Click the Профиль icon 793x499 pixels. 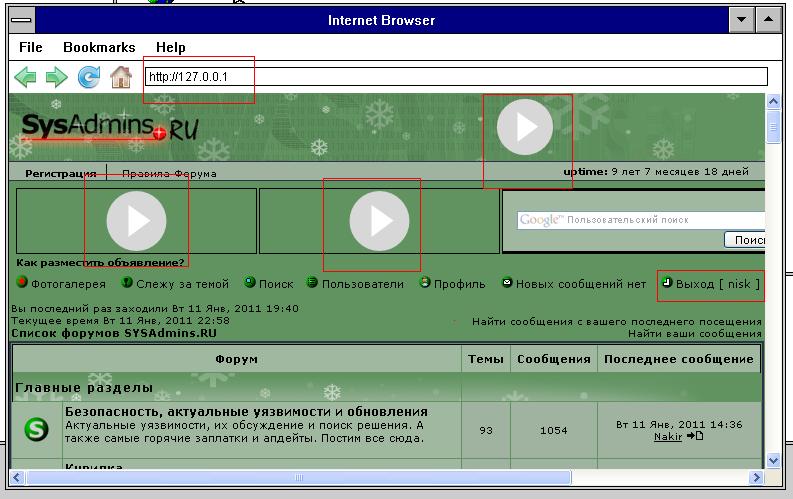425,282
